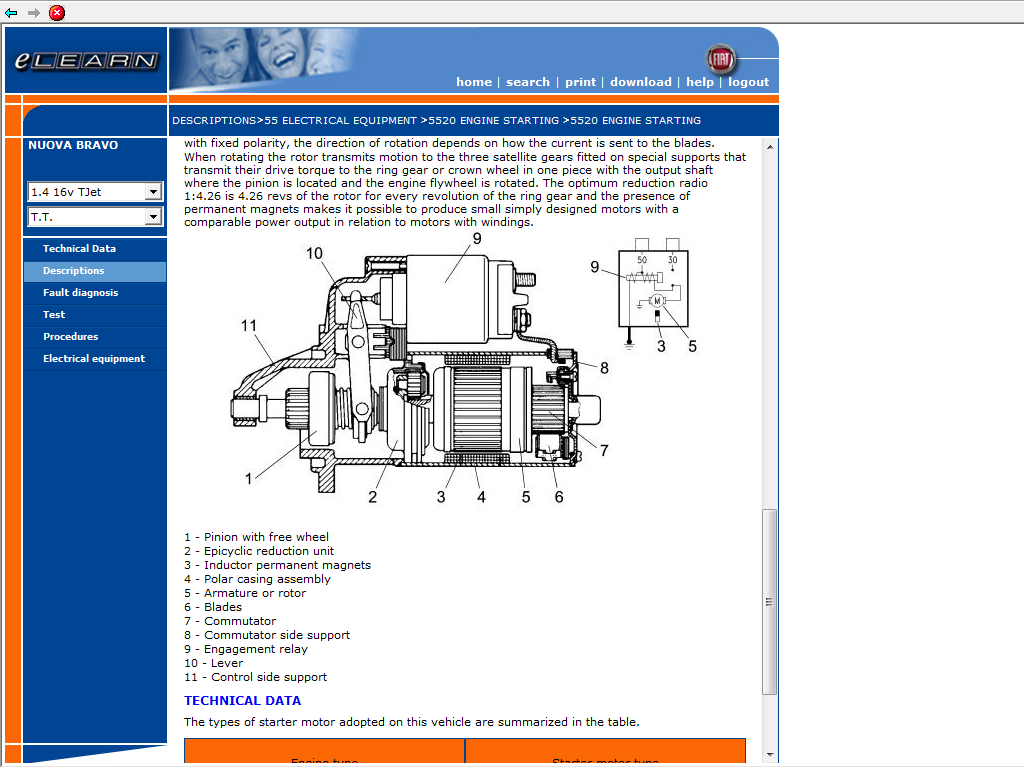Click legend line '8 - Commutator side support'
The width and height of the screenshot is (1024, 768).
267,635
